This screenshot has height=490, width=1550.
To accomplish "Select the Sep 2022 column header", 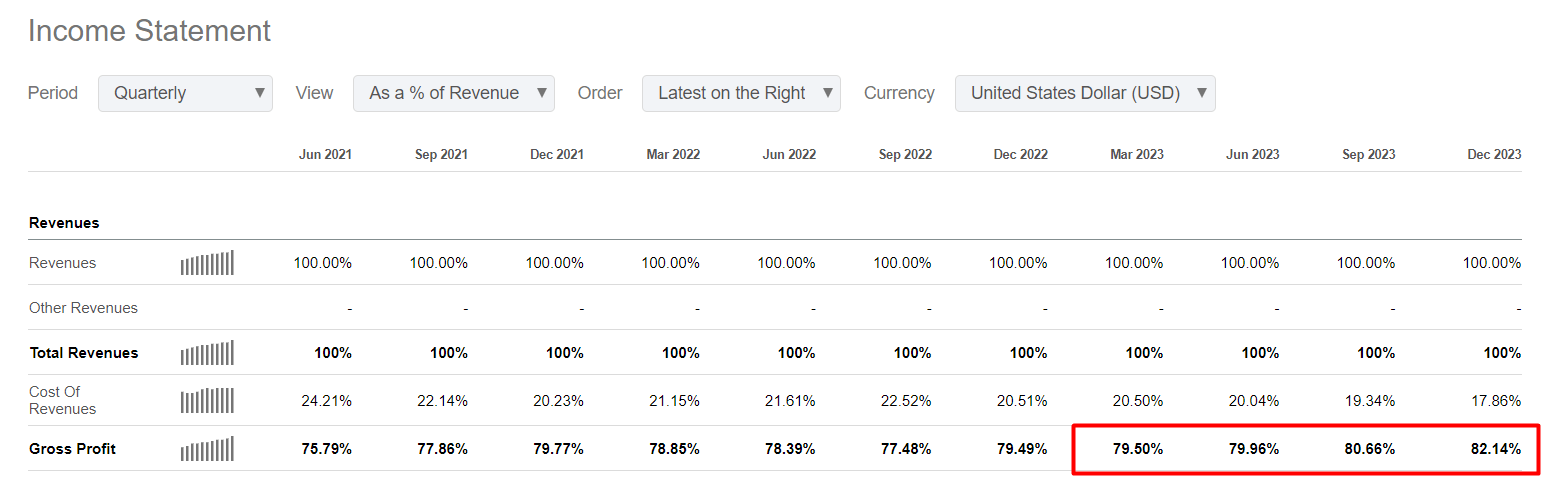I will [905, 155].
